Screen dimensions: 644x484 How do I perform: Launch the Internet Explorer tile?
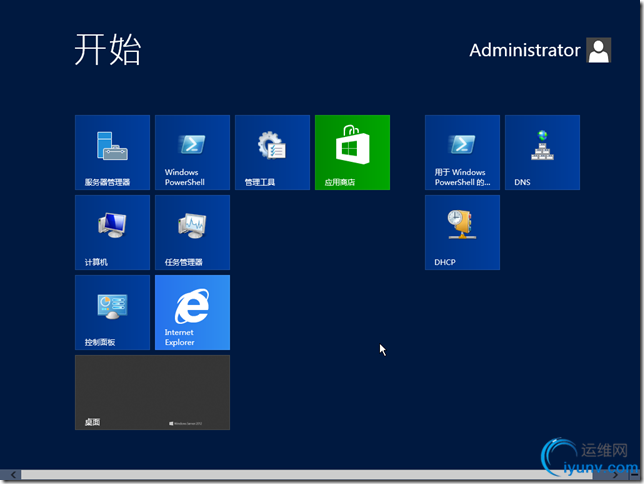click(192, 313)
